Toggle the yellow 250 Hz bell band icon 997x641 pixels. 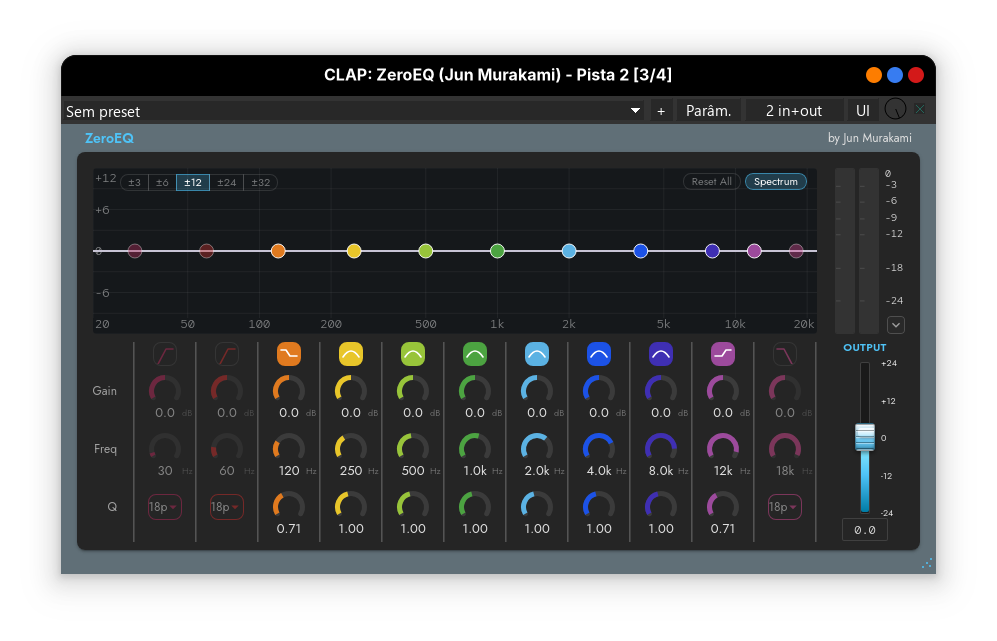(351, 354)
